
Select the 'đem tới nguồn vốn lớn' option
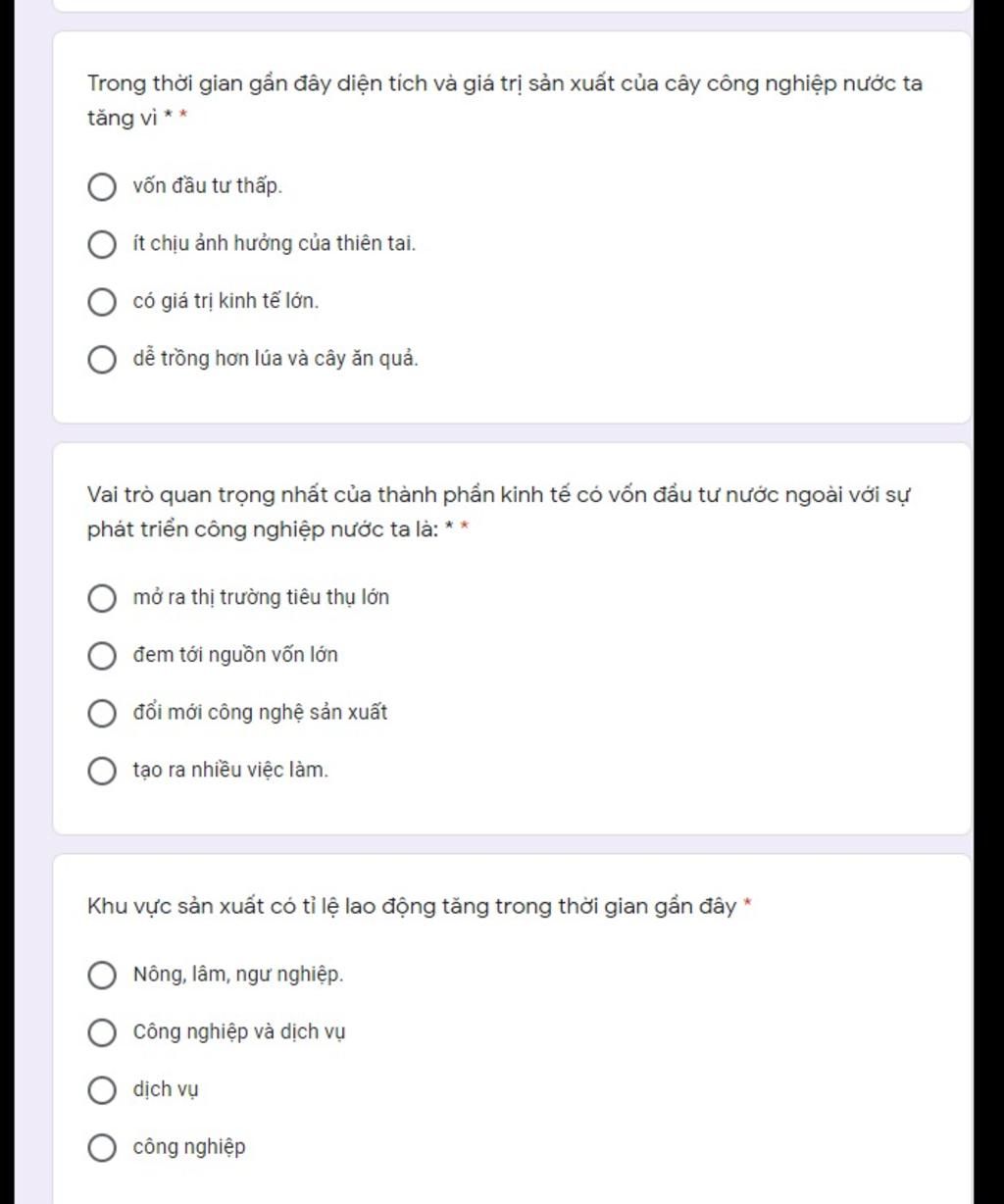coord(102,656)
